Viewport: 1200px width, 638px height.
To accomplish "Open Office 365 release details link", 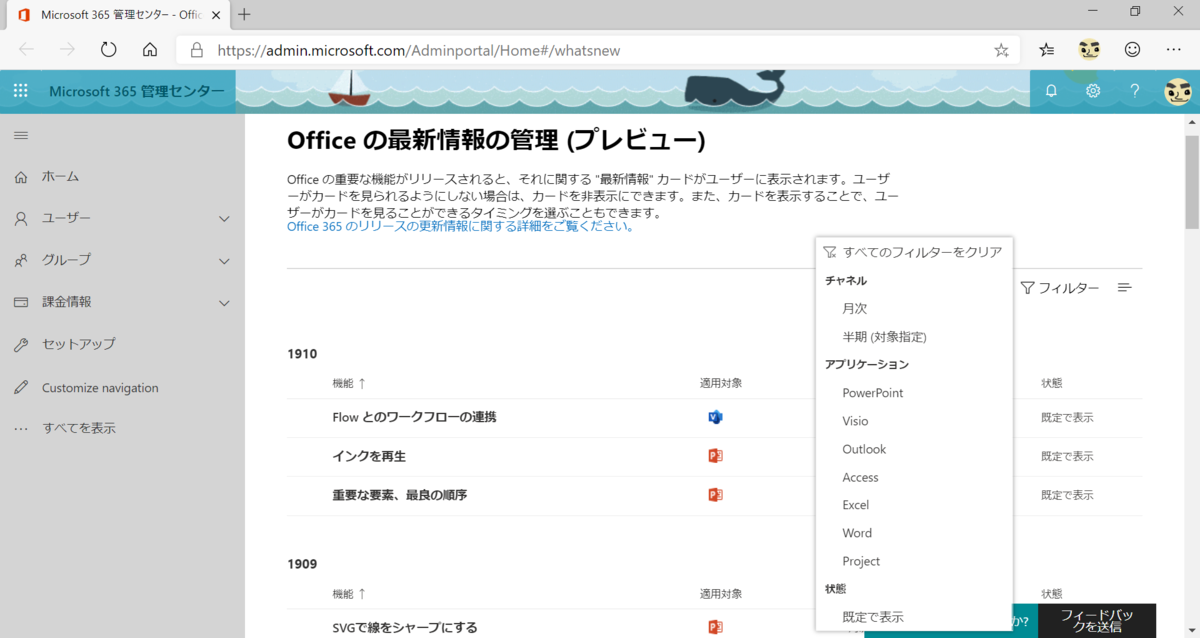I will point(461,226).
